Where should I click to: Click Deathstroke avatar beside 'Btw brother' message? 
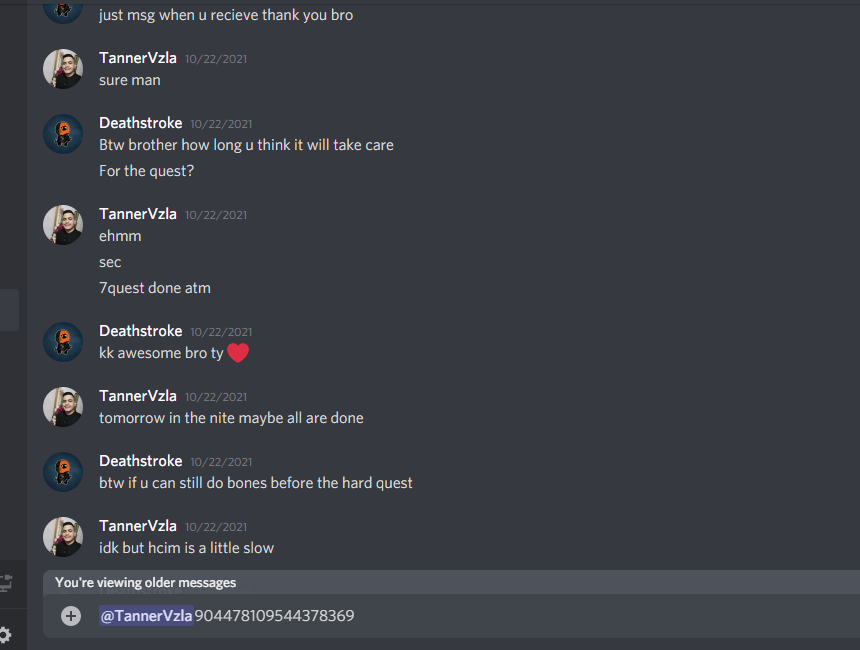click(63, 134)
